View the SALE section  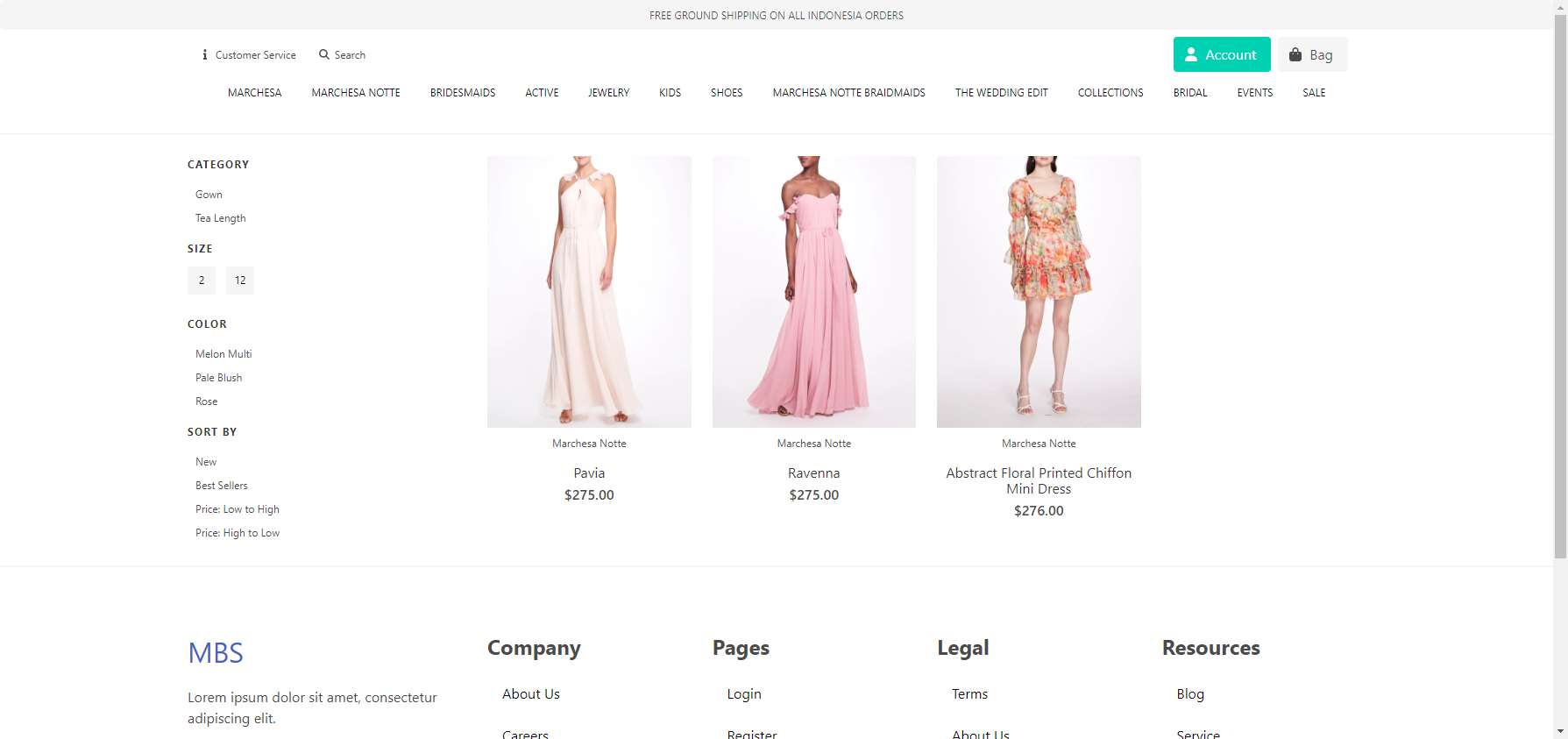[1314, 93]
